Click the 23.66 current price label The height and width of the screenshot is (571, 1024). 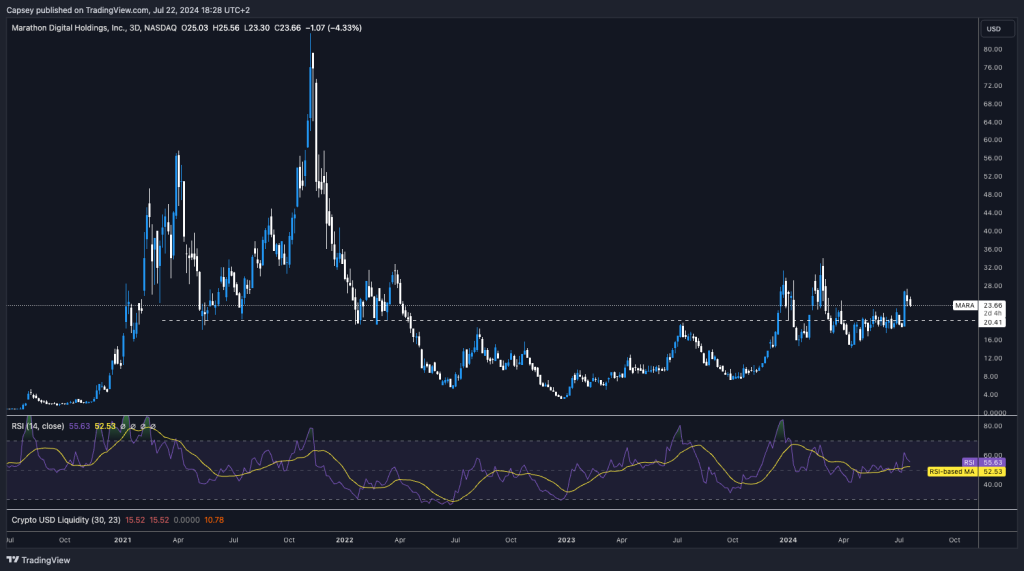pyautogui.click(x=993, y=305)
